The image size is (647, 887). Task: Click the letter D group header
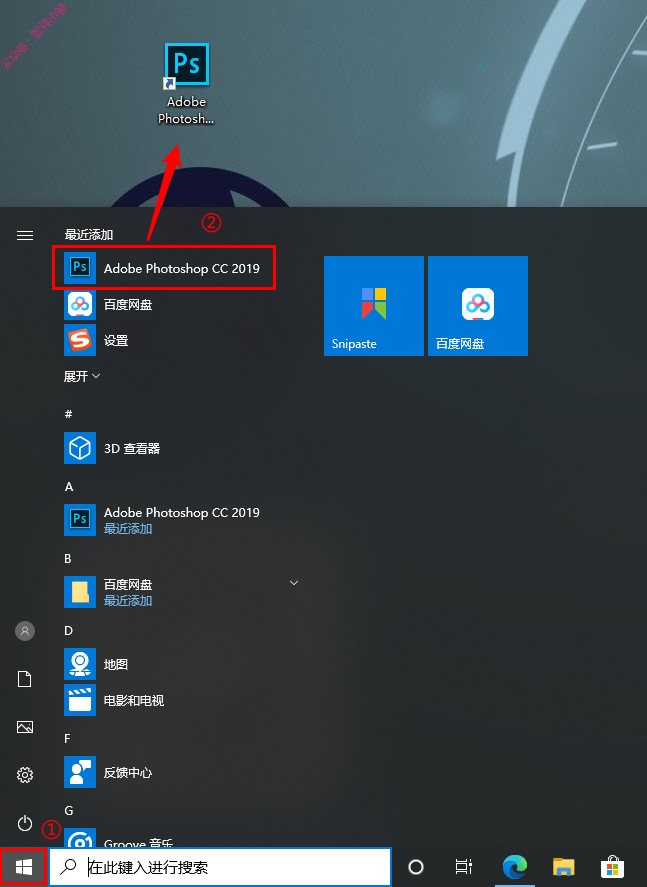pyautogui.click(x=68, y=631)
